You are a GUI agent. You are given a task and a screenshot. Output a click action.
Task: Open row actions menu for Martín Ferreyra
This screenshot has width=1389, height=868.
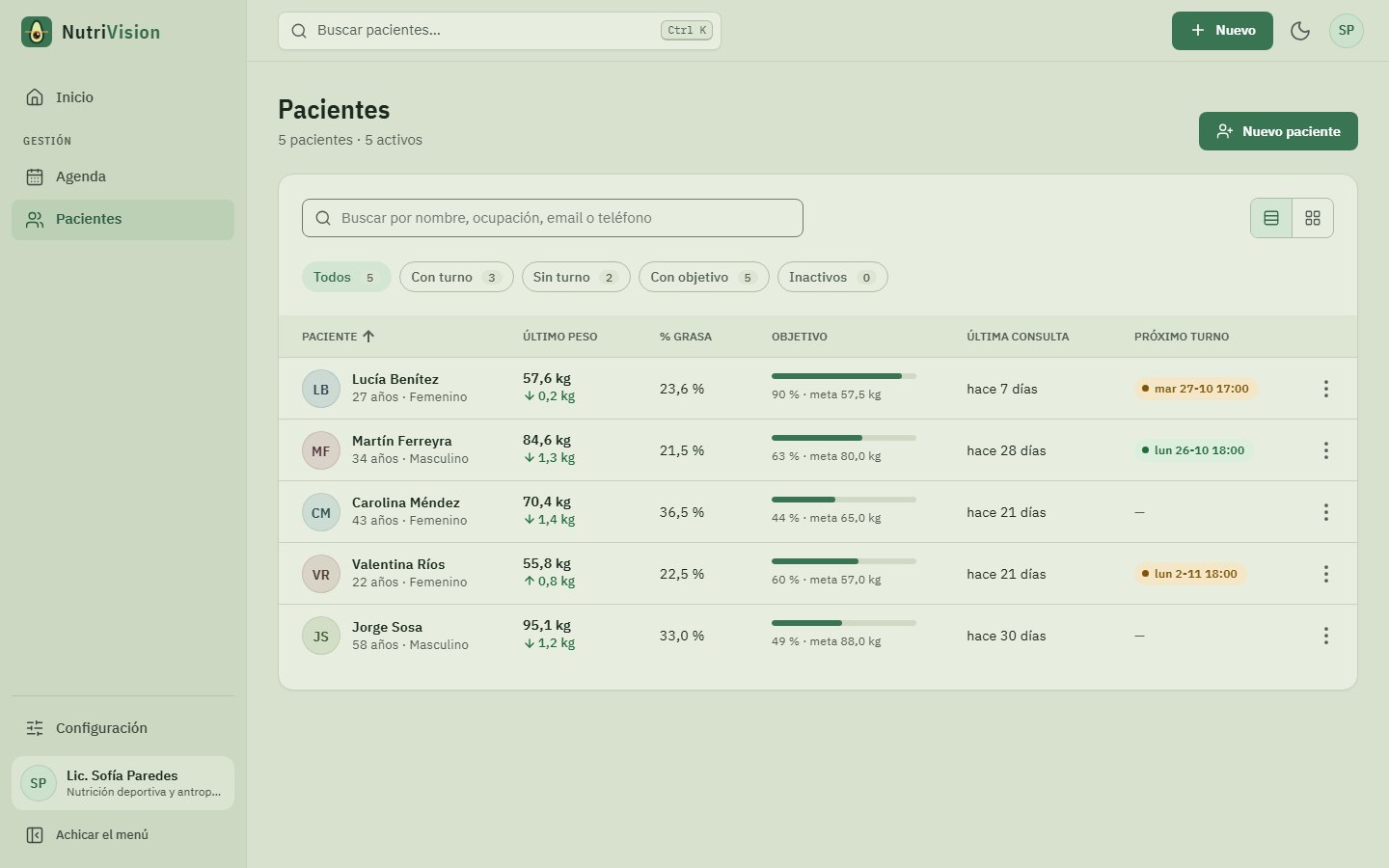[x=1326, y=450]
